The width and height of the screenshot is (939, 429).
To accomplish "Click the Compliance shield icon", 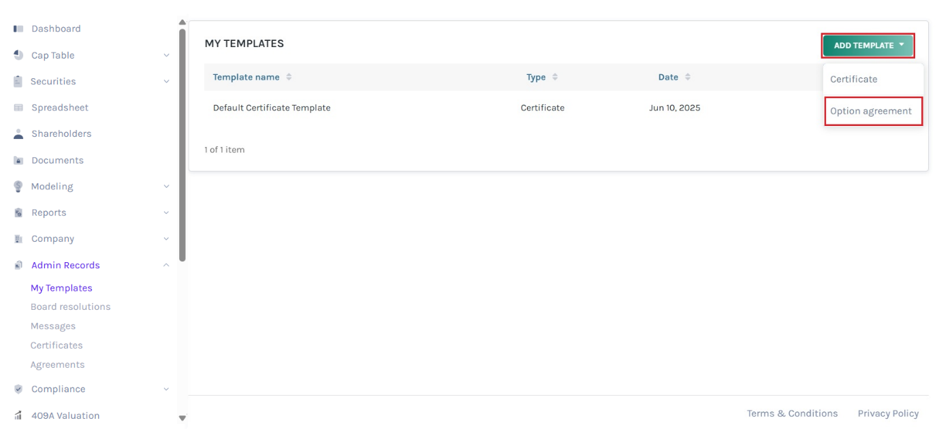I will (18, 389).
